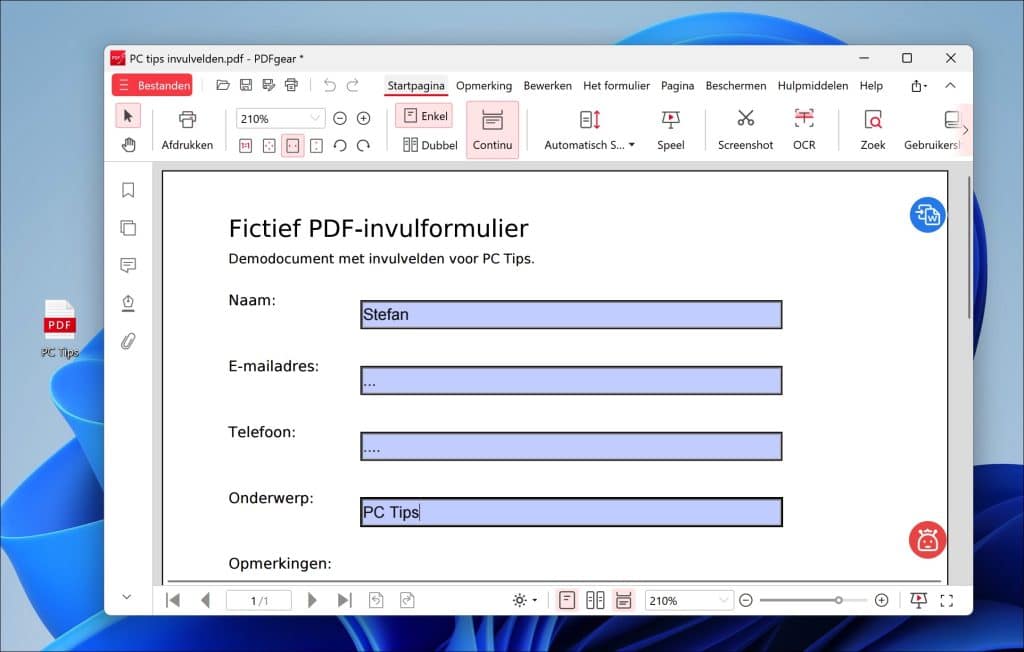Open the zoom 210% dropdown in ribbon
1024x652 pixels.
click(x=315, y=118)
